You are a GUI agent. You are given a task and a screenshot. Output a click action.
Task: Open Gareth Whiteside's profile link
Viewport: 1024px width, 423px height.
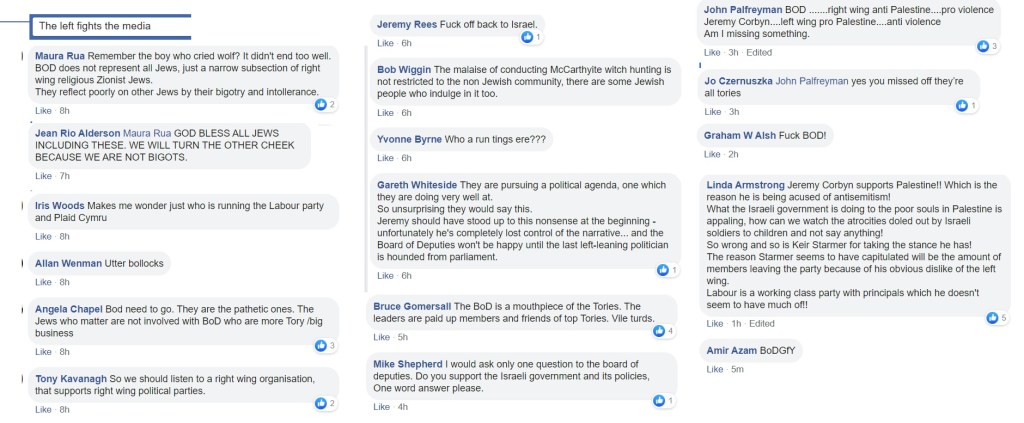point(418,185)
